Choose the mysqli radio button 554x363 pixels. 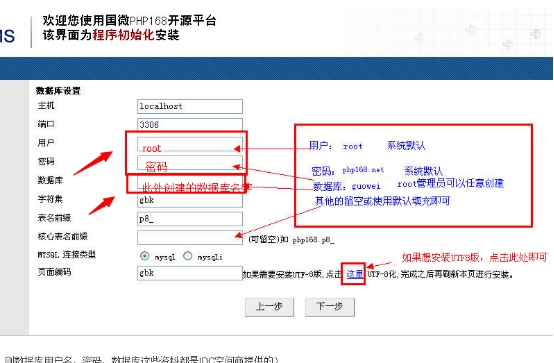click(188, 256)
